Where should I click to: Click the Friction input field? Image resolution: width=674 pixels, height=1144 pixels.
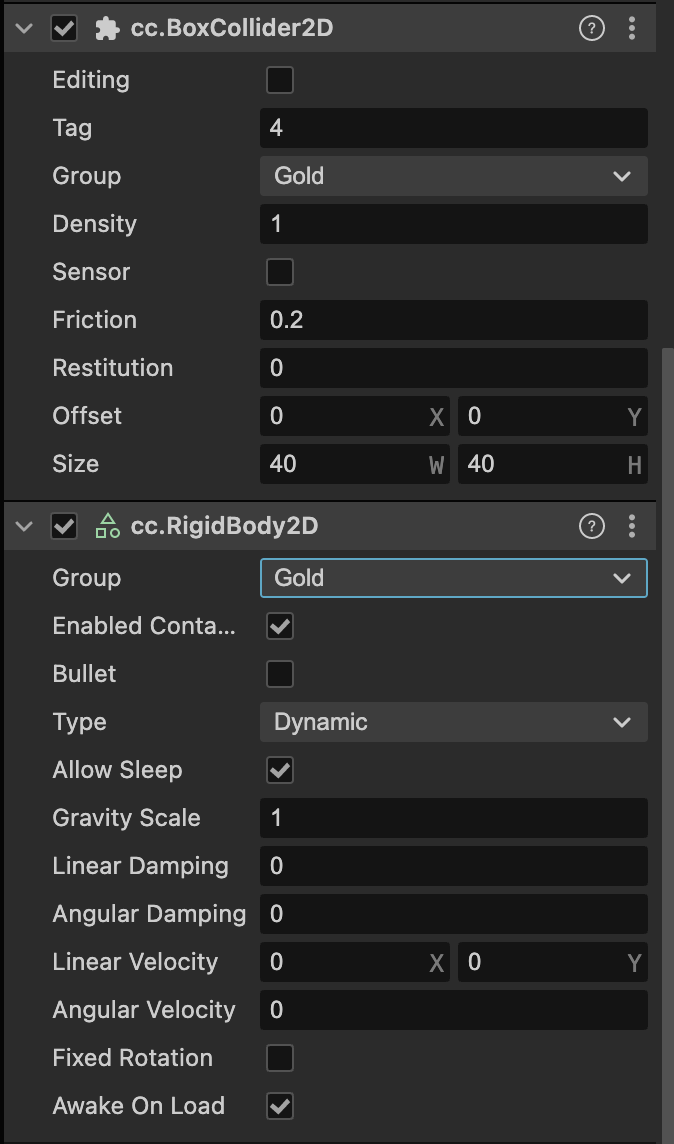pyautogui.click(x=453, y=320)
